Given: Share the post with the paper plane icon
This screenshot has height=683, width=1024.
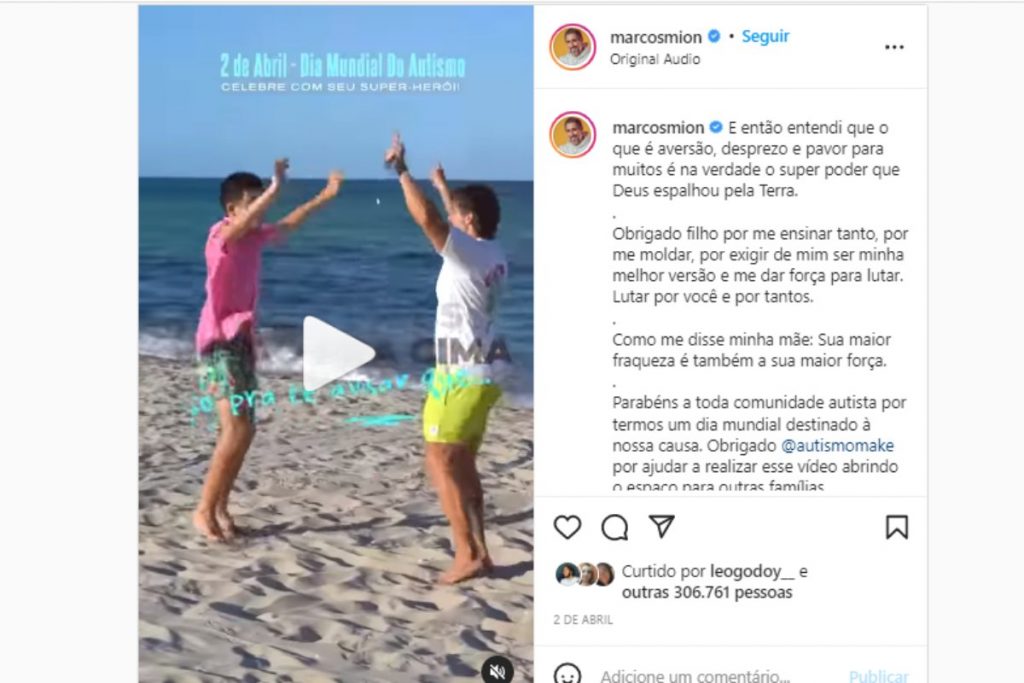Looking at the screenshot, I should [x=662, y=526].
